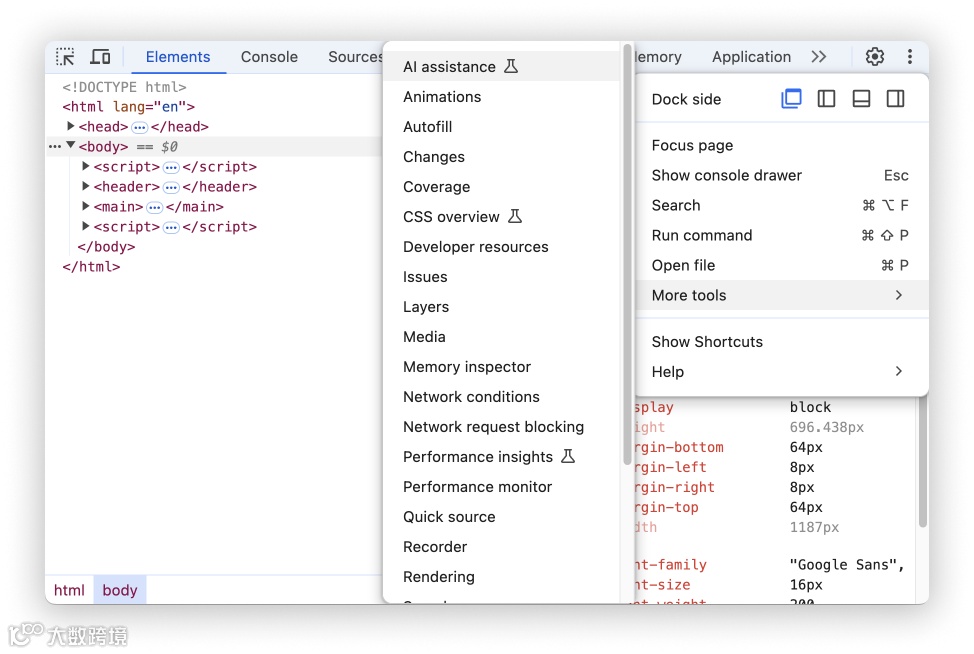Image resolution: width=974 pixels, height=654 pixels.
Task: Click the ellipsis inside the head tag
Action: tap(139, 127)
